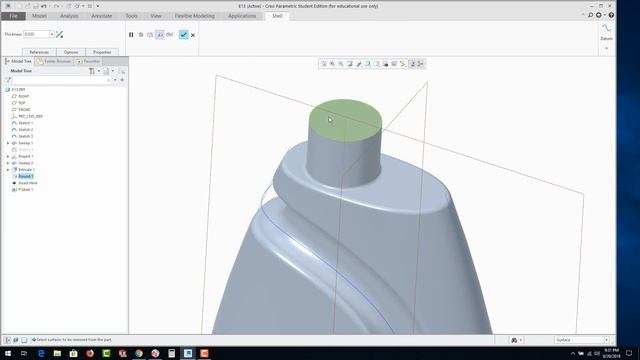
Task: Open the Datum group dropdown
Action: (x=606, y=49)
